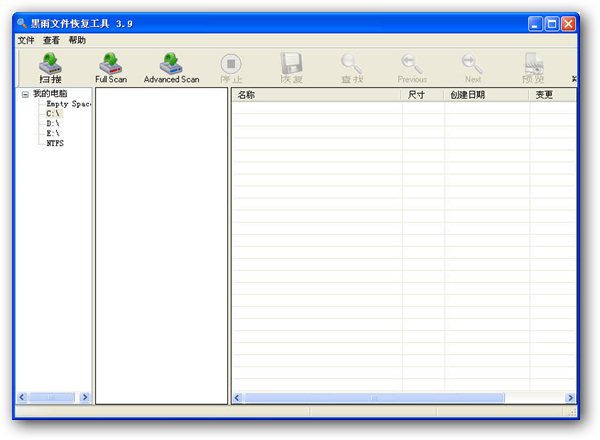The width and height of the screenshot is (600, 440).
Task: Select the E:\ drive
Action: tap(53, 134)
